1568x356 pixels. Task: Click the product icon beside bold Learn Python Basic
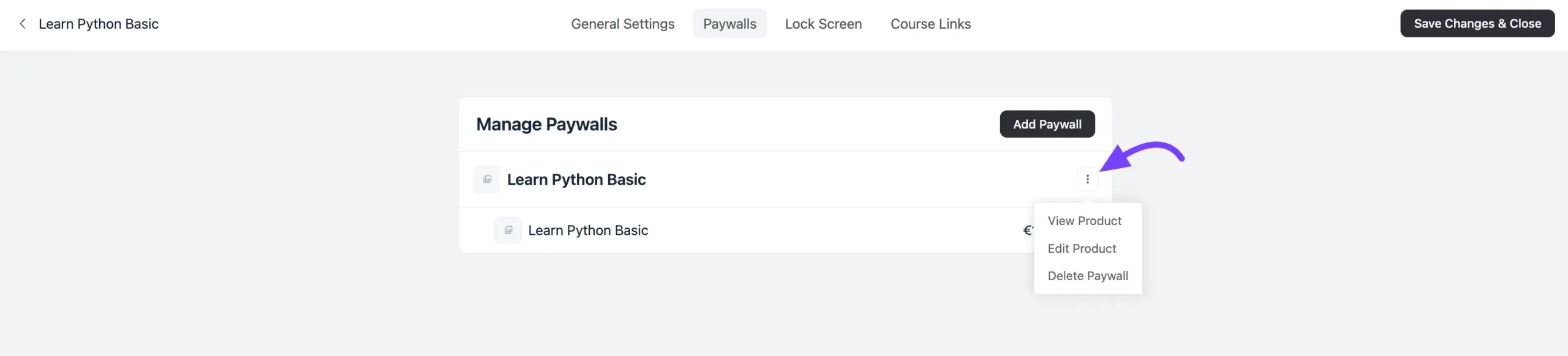click(x=487, y=179)
